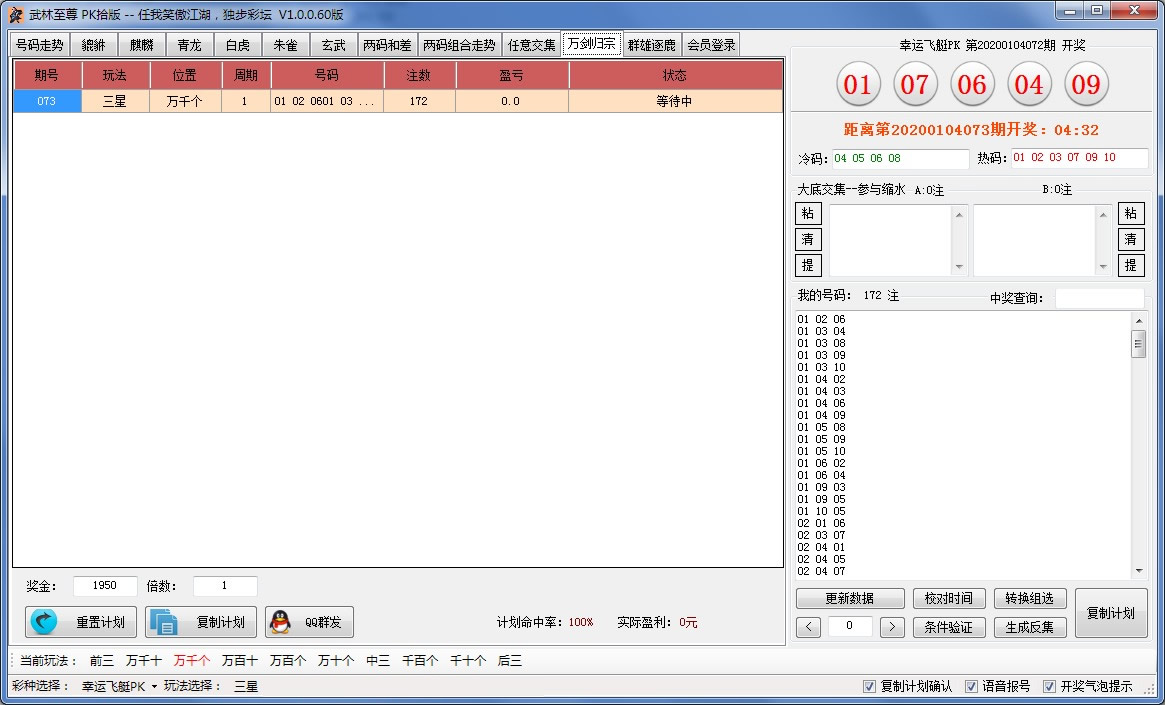
Task: Open the 会员登录 tab
Action: coord(711,45)
